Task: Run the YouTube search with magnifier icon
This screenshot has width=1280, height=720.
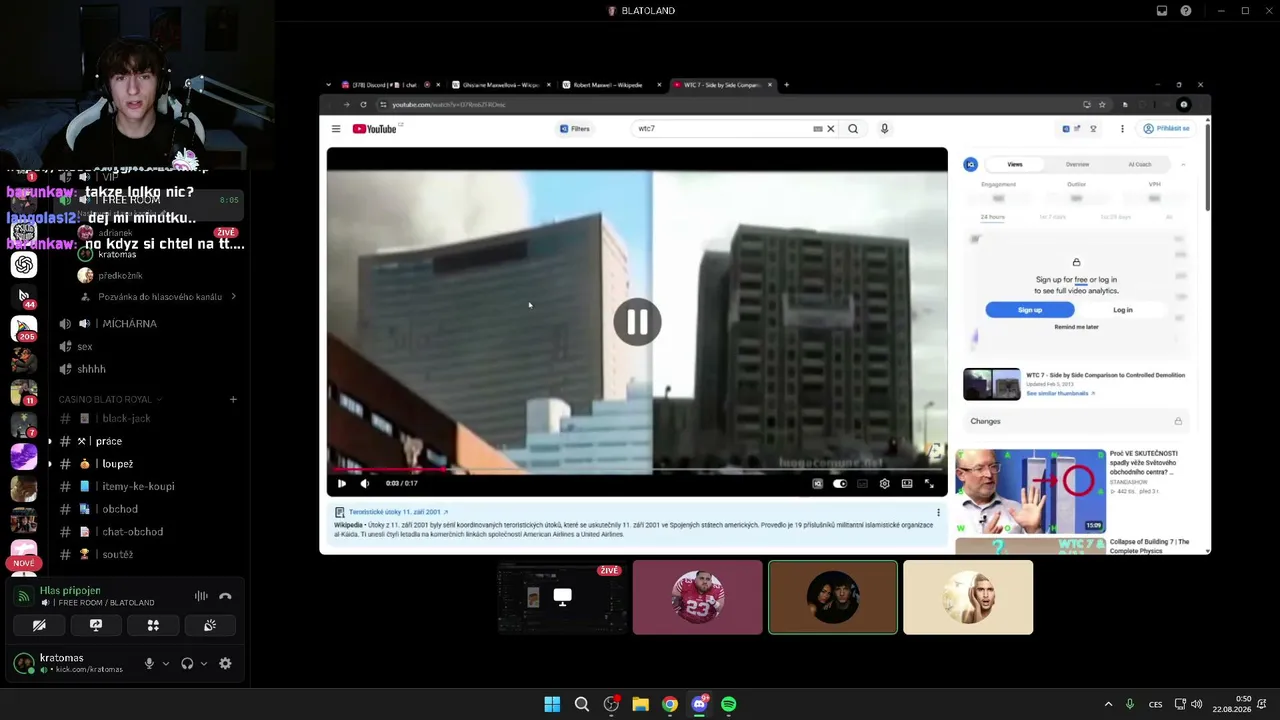Action: click(x=853, y=129)
